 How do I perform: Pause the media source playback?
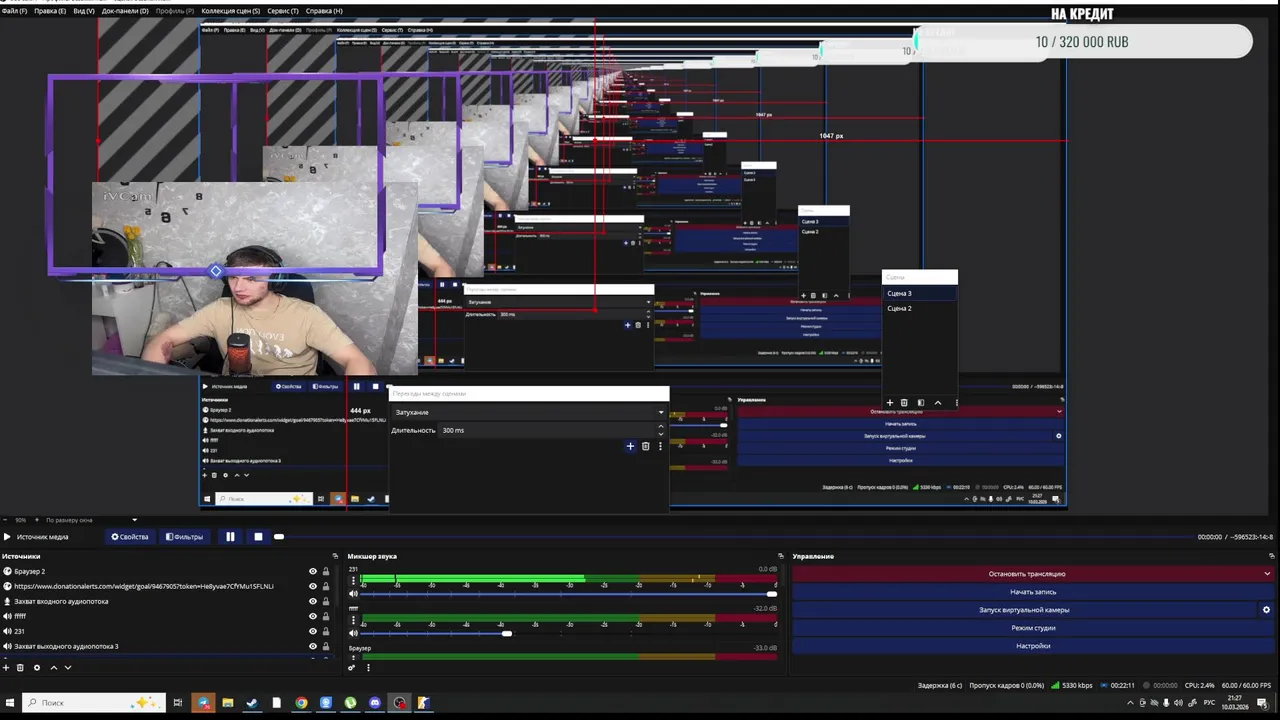[230, 537]
